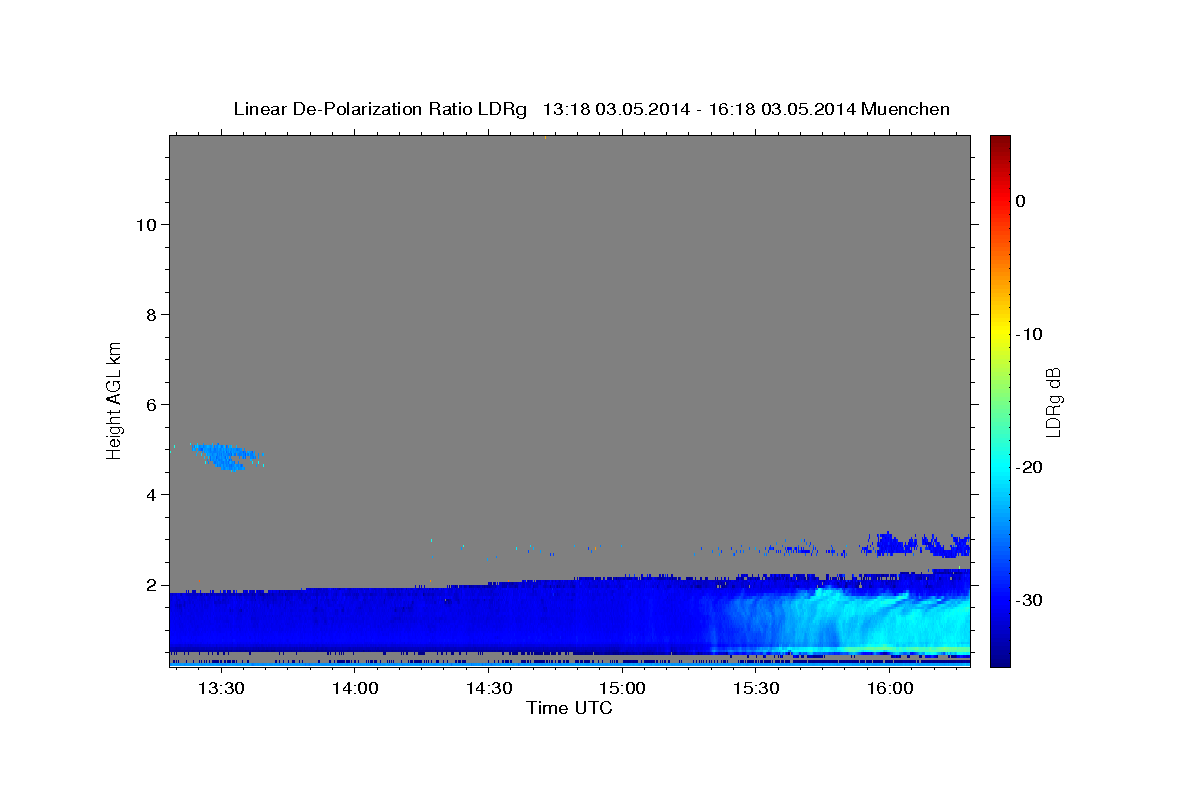Image resolution: width=1200 pixels, height=800 pixels.
Task: Click the height tick label '10'
Action: point(146,224)
